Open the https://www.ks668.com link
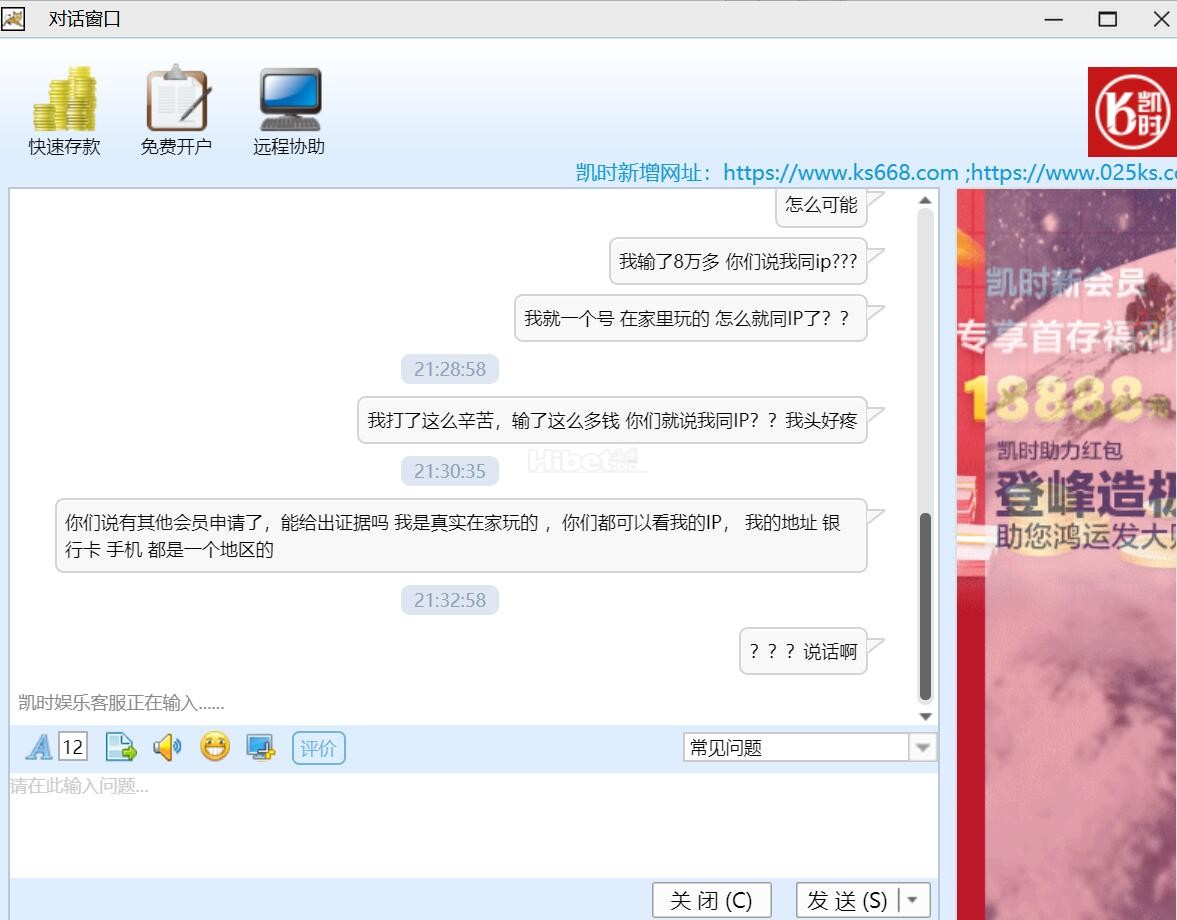 pos(840,173)
